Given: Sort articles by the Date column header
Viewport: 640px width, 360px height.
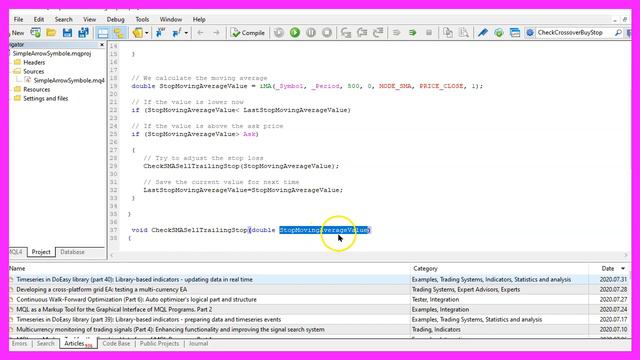Looking at the screenshot, I should [x=609, y=269].
